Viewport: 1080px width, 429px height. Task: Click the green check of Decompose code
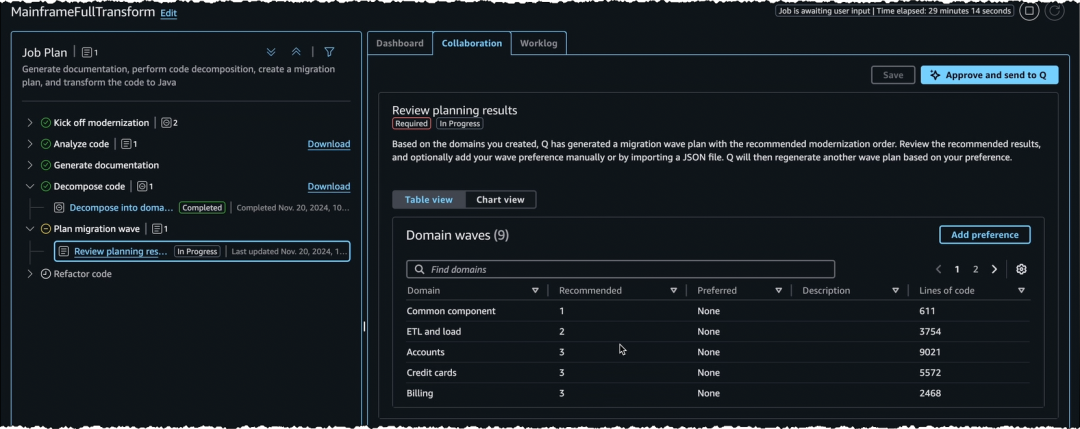[x=45, y=187]
